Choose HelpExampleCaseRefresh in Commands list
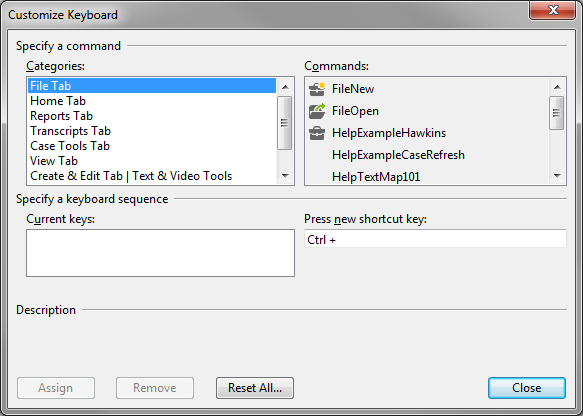 click(x=398, y=155)
